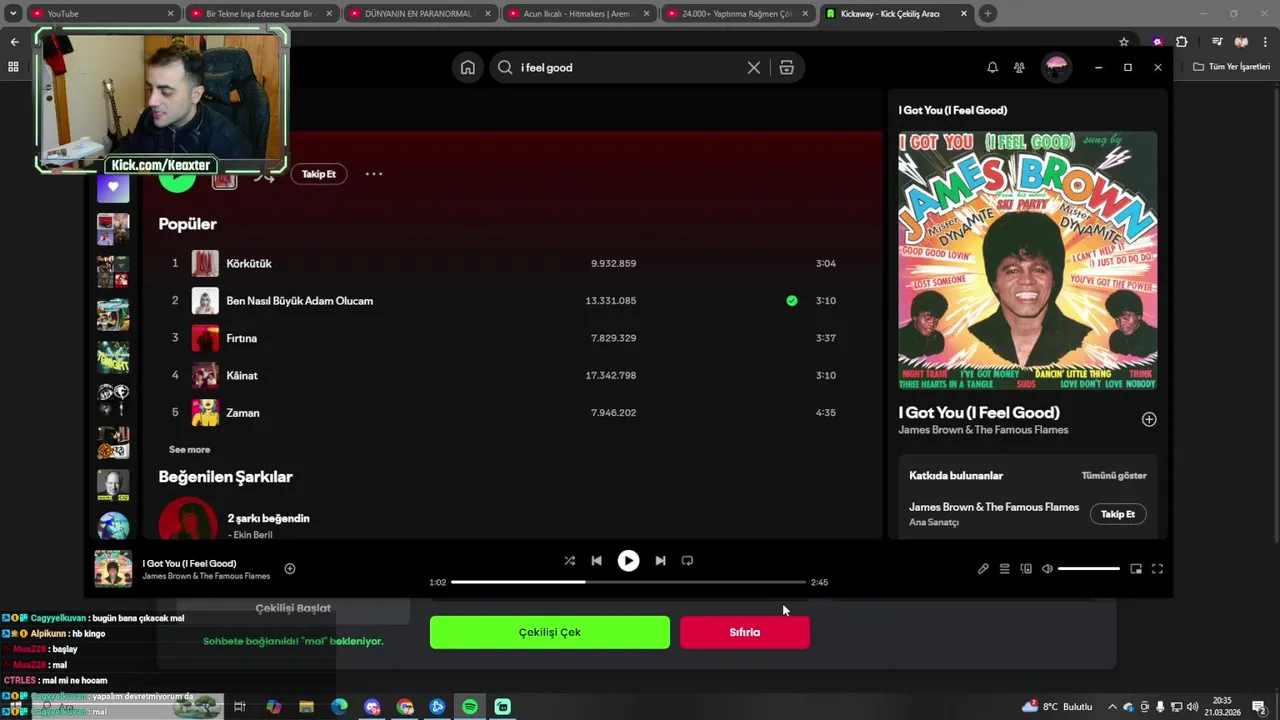This screenshot has width=1280, height=720.
Task: Open Microsoft Edge in the taskbar
Action: (x=339, y=707)
